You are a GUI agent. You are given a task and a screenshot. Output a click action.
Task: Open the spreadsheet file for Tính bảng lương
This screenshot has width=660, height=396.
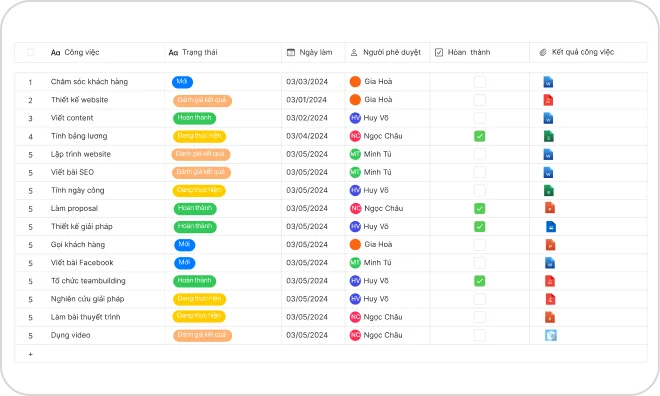[x=548, y=136]
